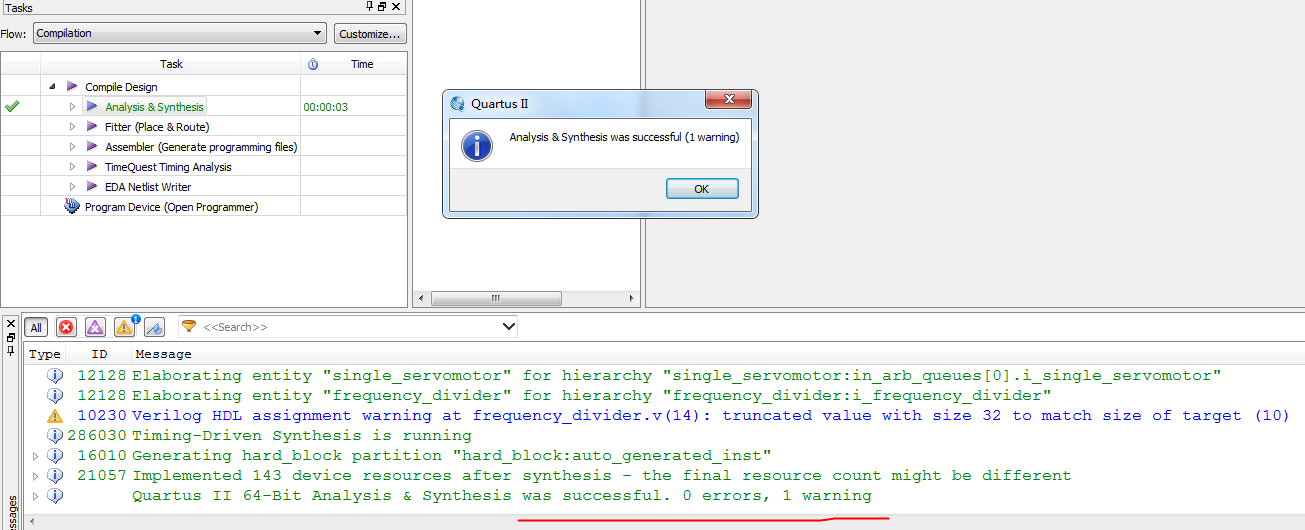Image resolution: width=1305 pixels, height=530 pixels.
Task: Click the info icon in the Quartus II dialog
Action: 477,145
